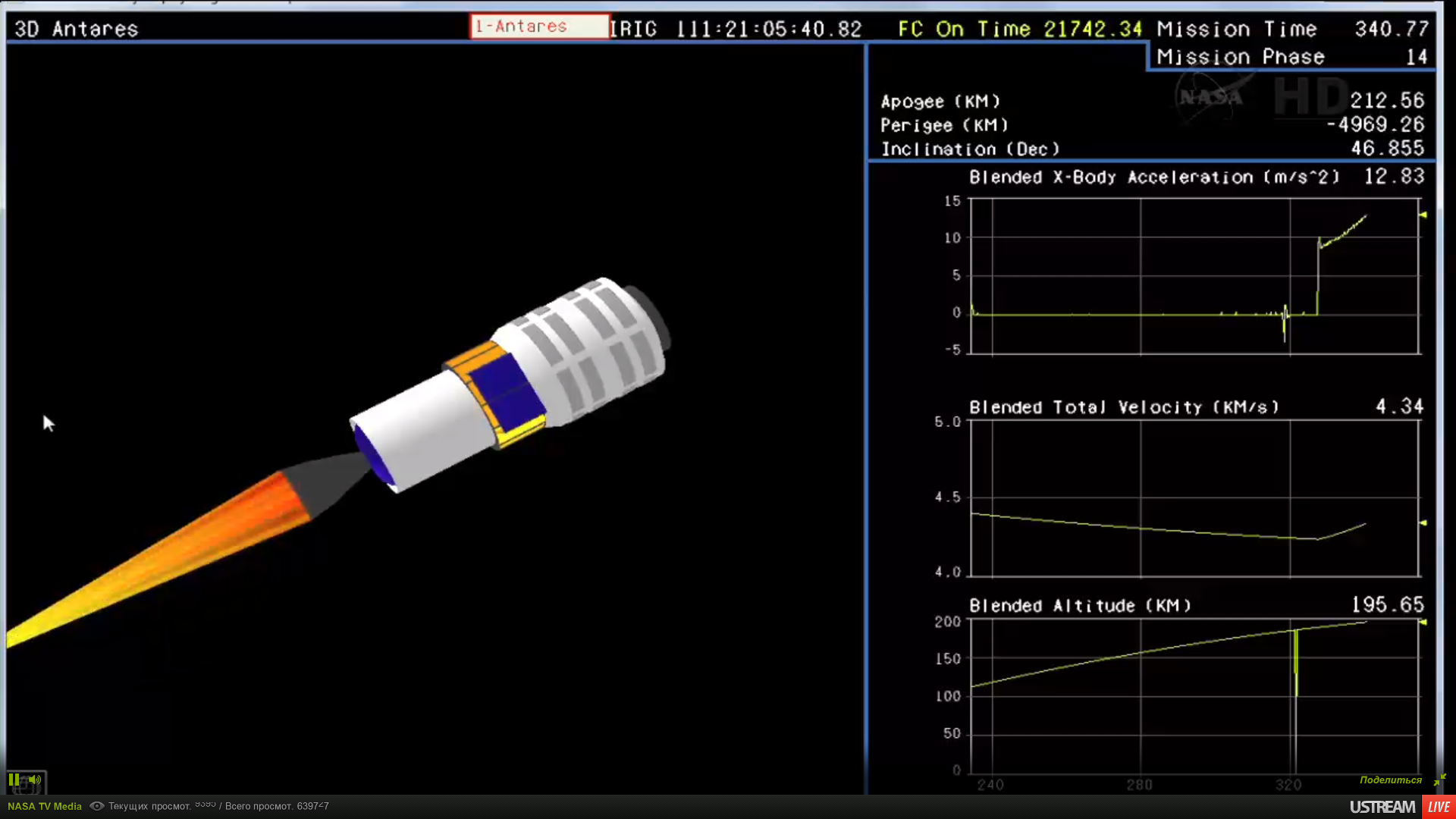
Task: Click the Mission Time value 340.77
Action: 1392,29
